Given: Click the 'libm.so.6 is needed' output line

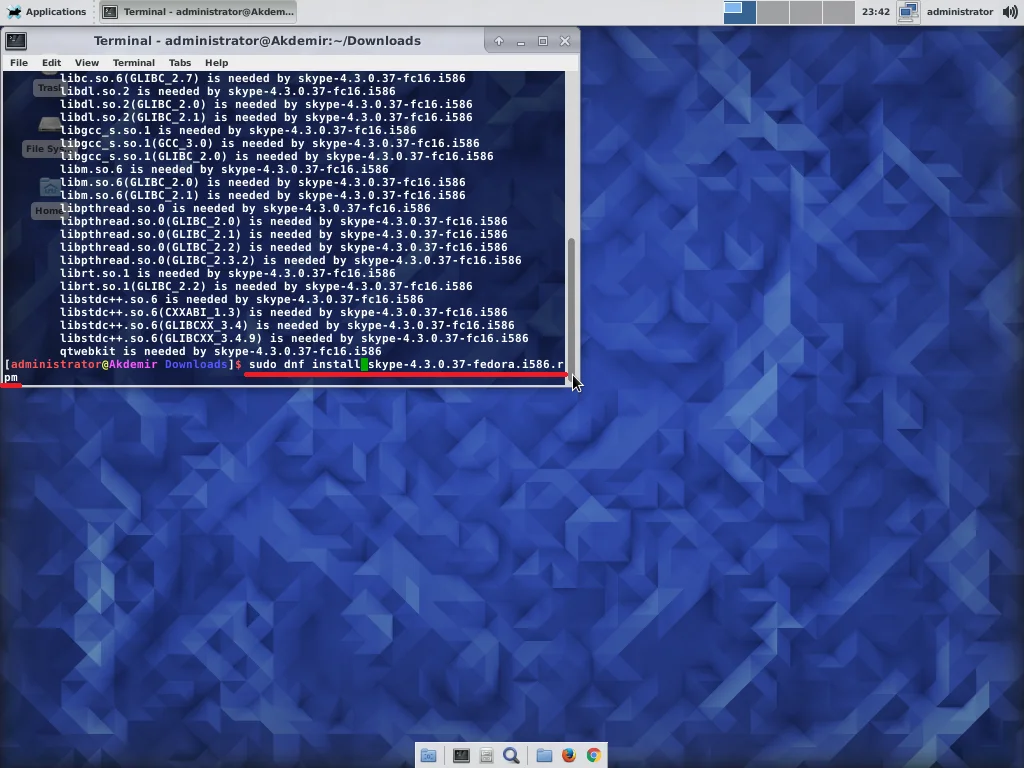Looking at the screenshot, I should tap(224, 169).
